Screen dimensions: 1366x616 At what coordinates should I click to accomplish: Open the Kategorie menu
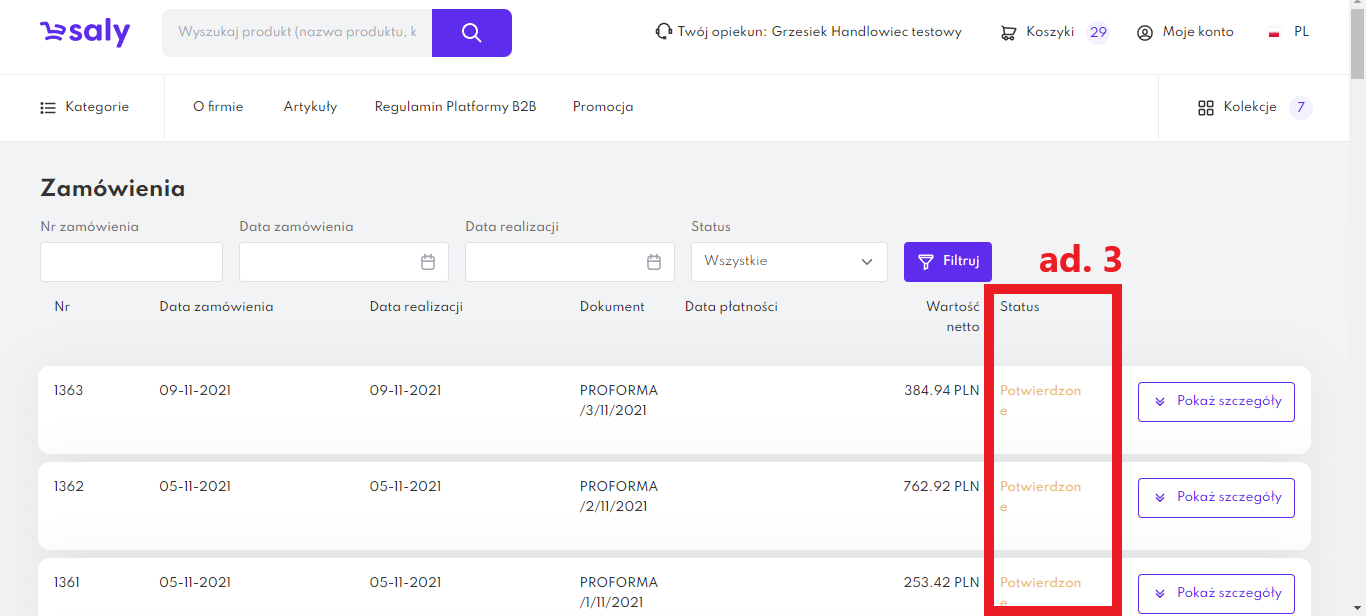(x=85, y=107)
